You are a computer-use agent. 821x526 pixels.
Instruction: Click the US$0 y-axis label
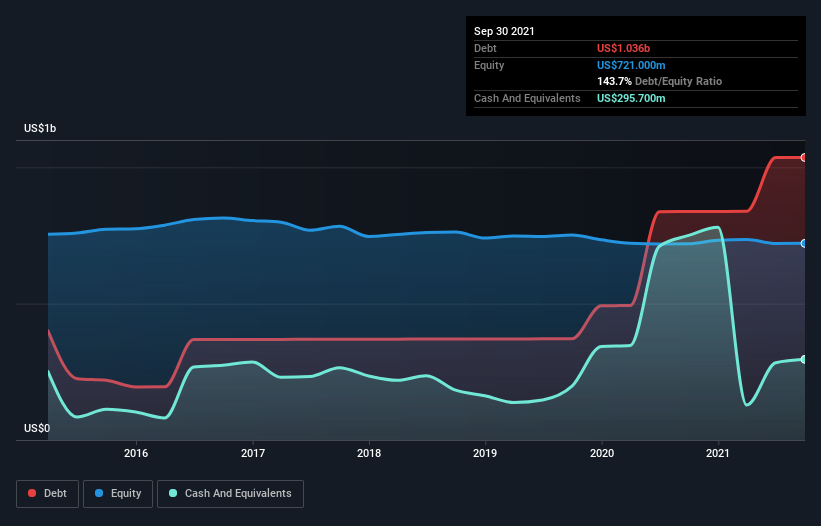[37, 428]
